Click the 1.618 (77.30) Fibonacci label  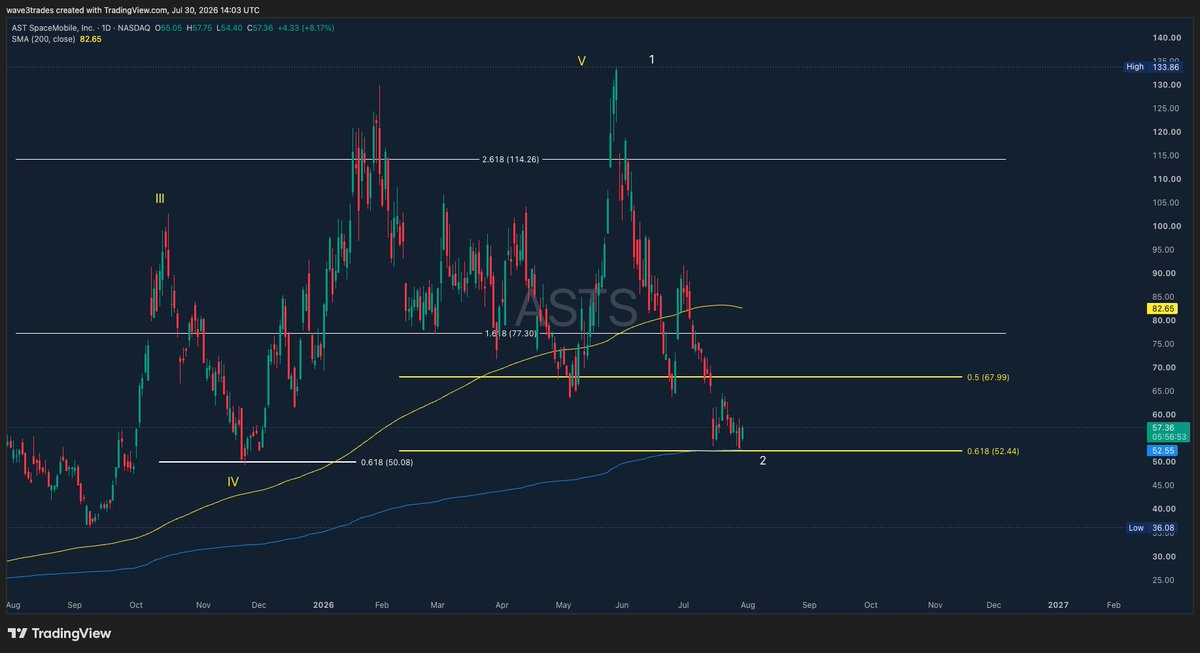[x=510, y=333]
